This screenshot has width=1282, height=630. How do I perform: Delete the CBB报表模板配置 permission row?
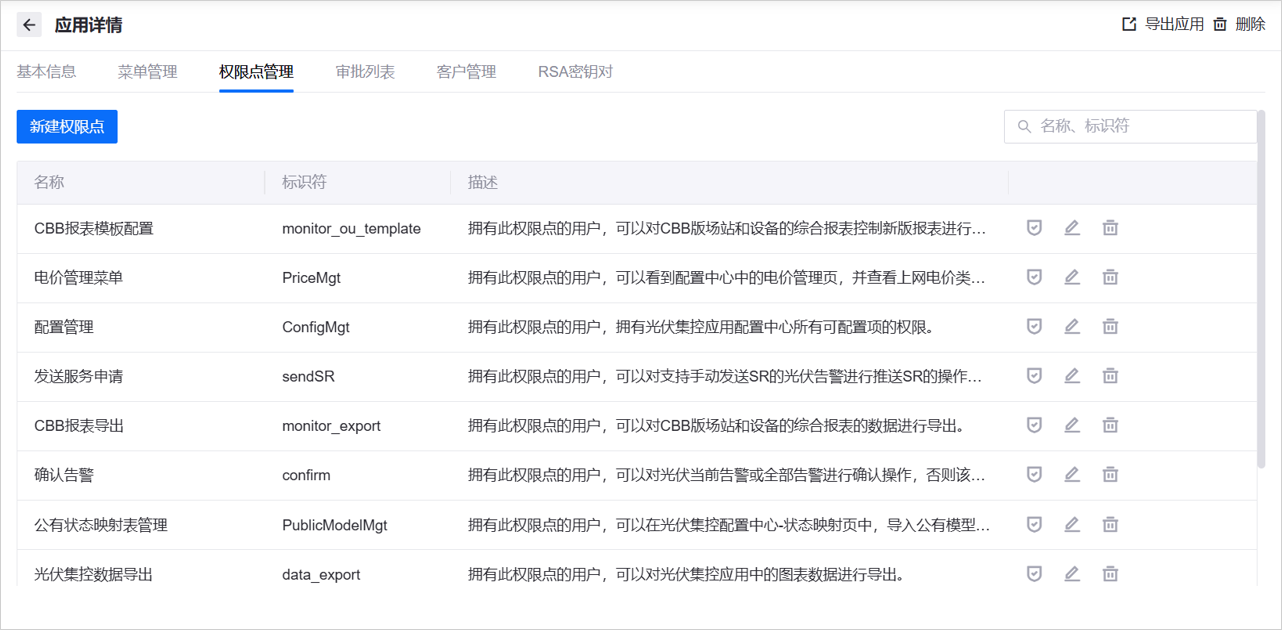click(x=1110, y=228)
